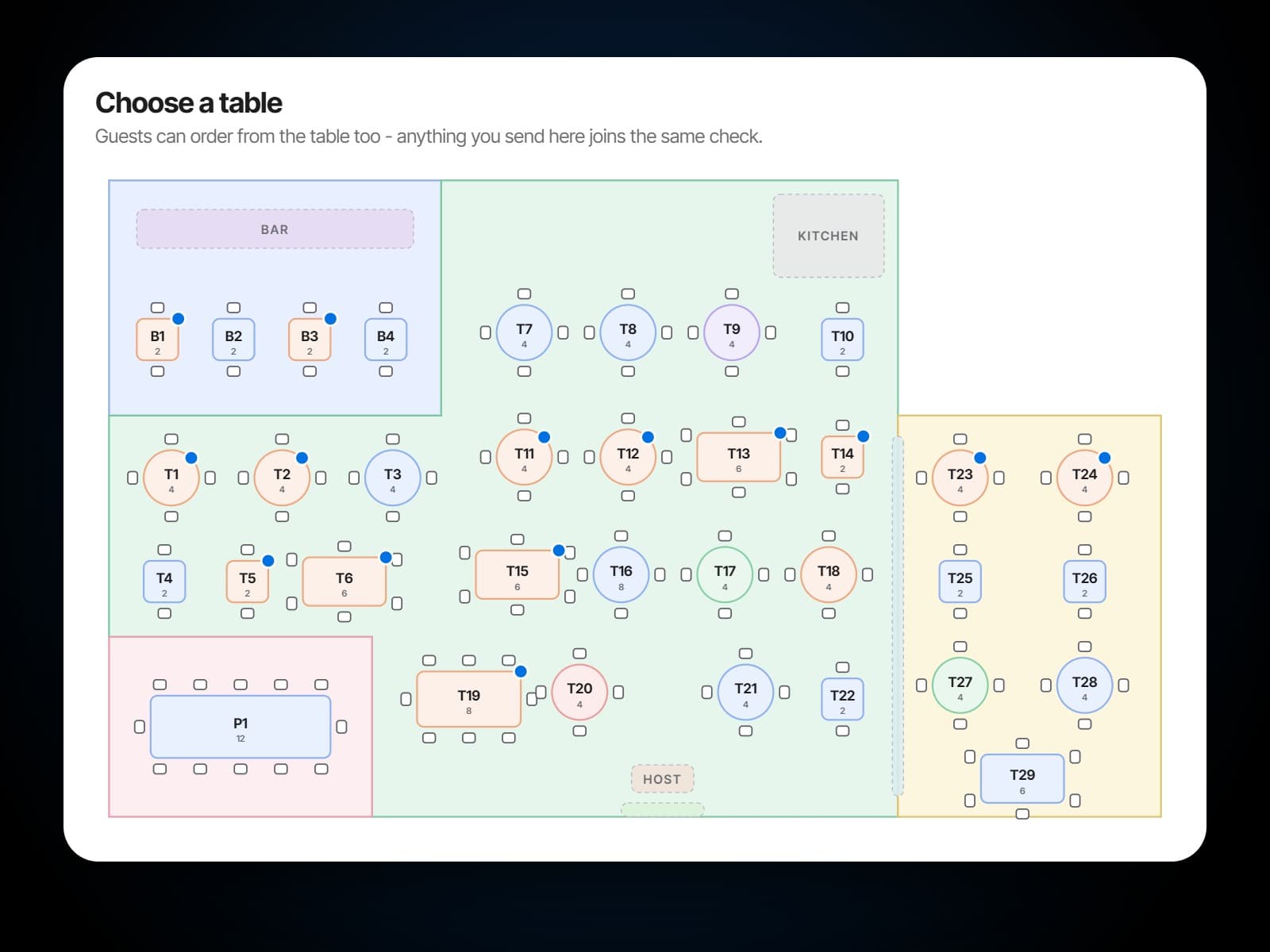Screen dimensions: 1270x952
Task: Choose the green round table T17
Action: point(725,574)
